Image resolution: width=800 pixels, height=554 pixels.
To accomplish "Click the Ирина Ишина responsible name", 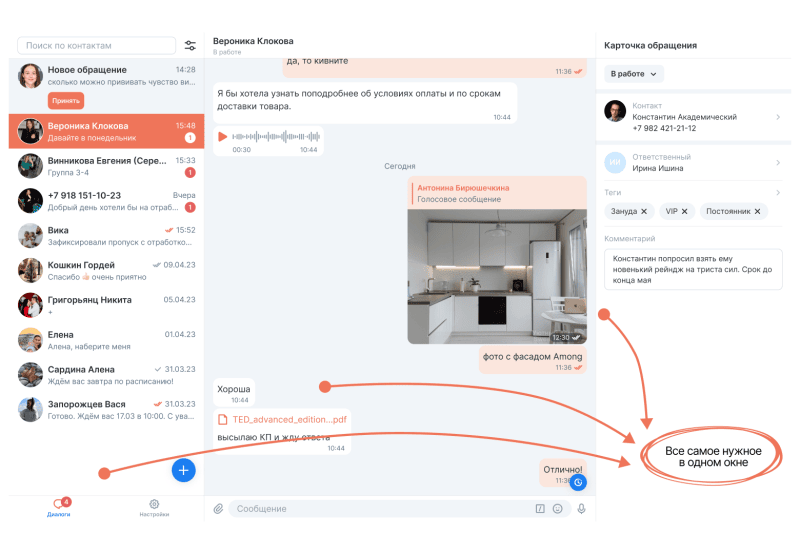I will click(658, 168).
